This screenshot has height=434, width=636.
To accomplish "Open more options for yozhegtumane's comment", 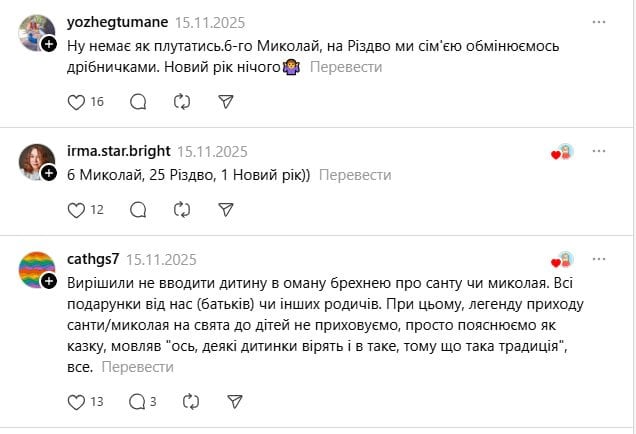I will (599, 22).
